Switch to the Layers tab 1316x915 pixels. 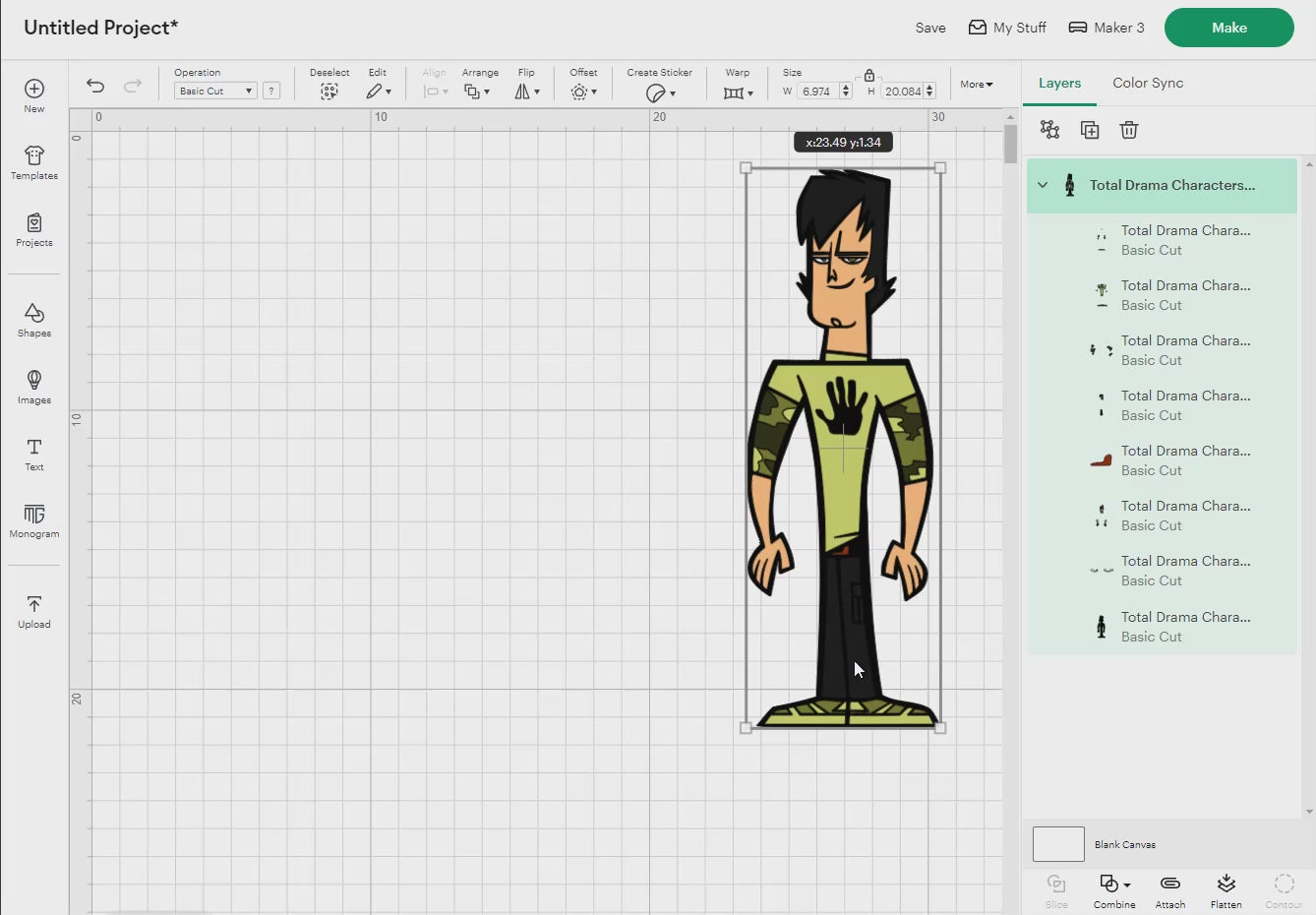(1059, 83)
